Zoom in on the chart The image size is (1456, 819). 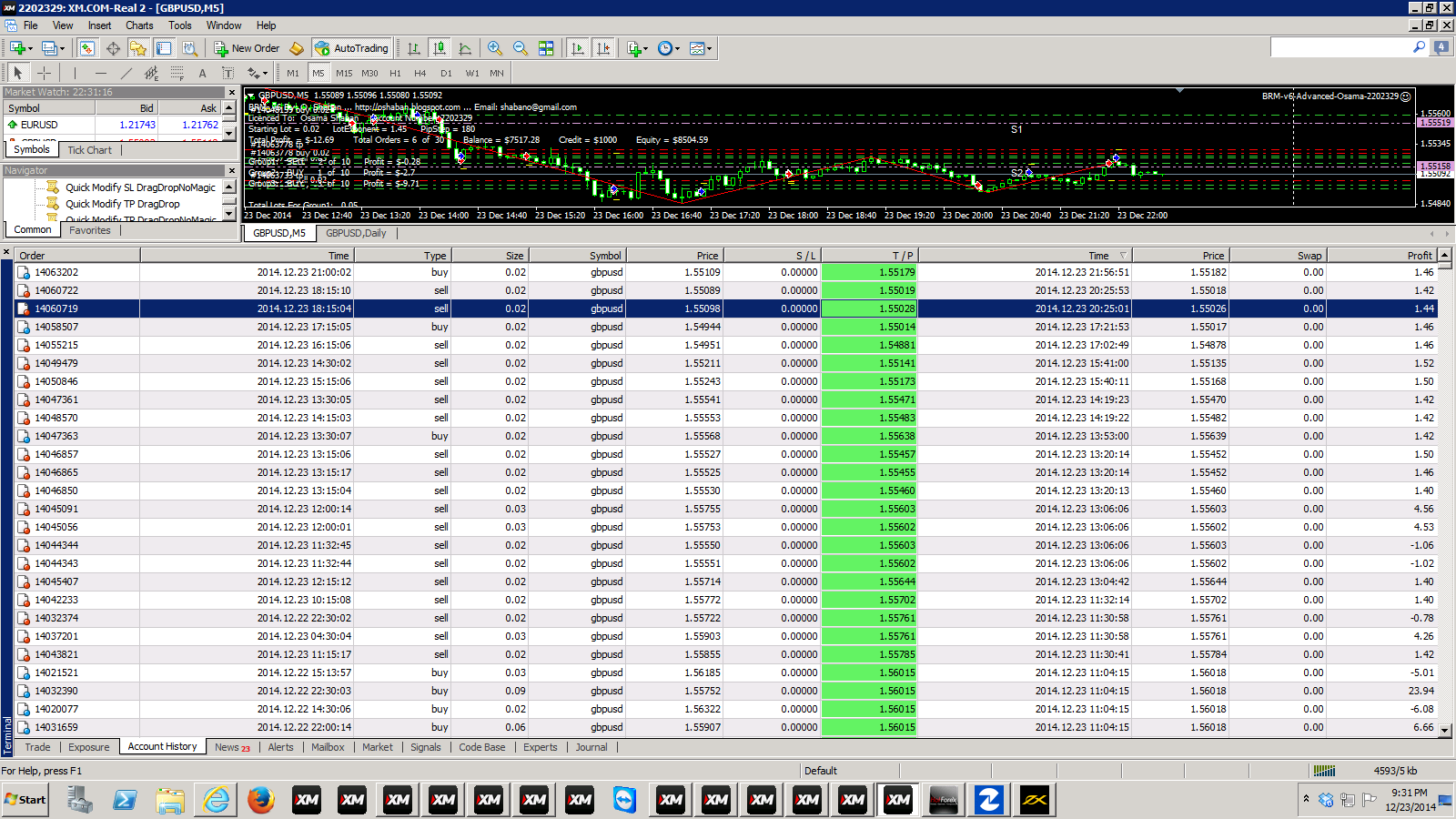click(494, 48)
